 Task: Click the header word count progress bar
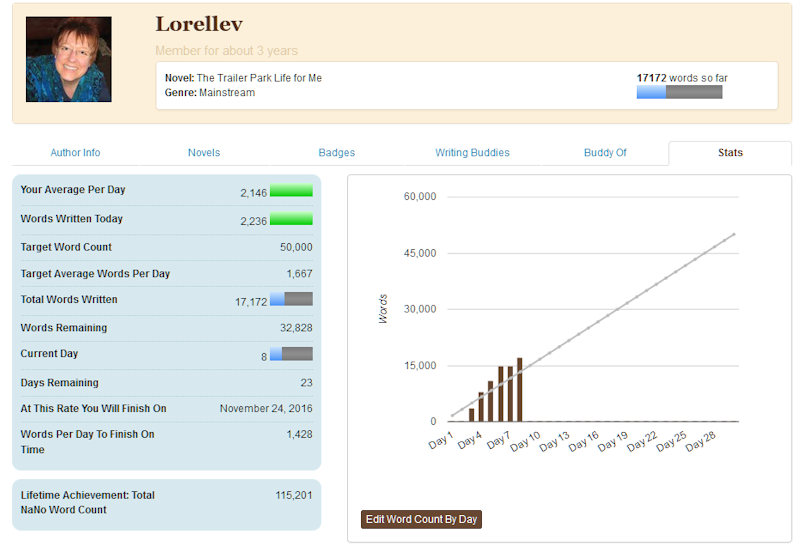(679, 92)
